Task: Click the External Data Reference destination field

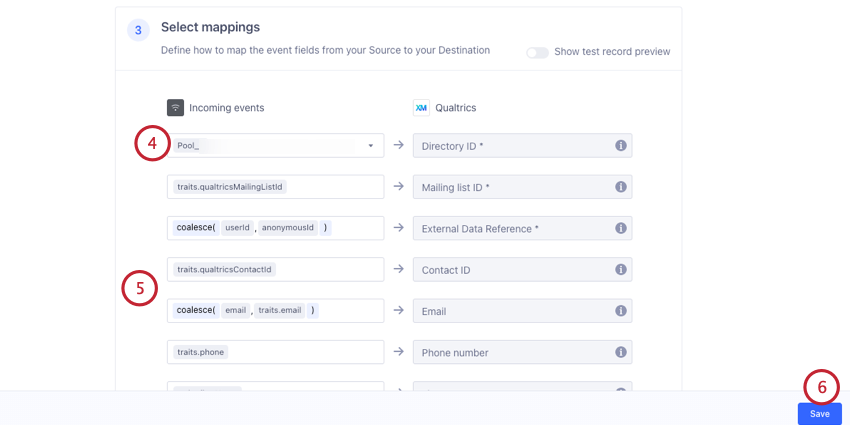Action: pos(510,228)
